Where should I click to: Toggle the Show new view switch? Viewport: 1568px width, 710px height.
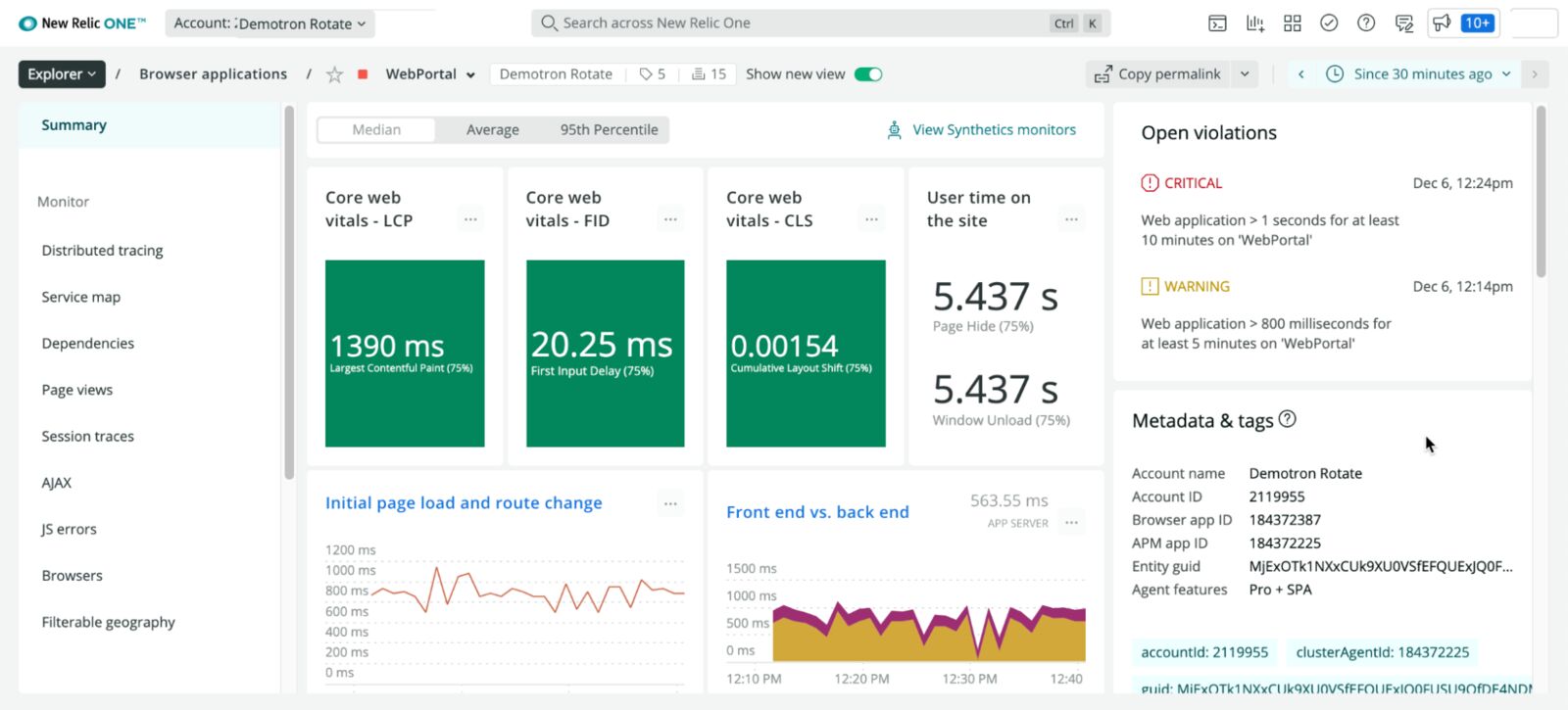pos(868,74)
